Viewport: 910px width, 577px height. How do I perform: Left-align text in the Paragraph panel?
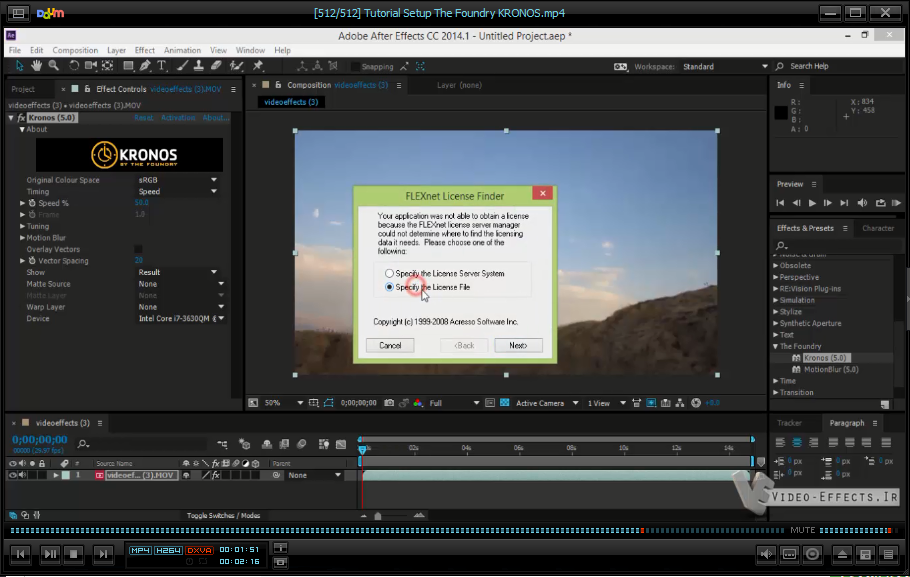click(x=780, y=443)
